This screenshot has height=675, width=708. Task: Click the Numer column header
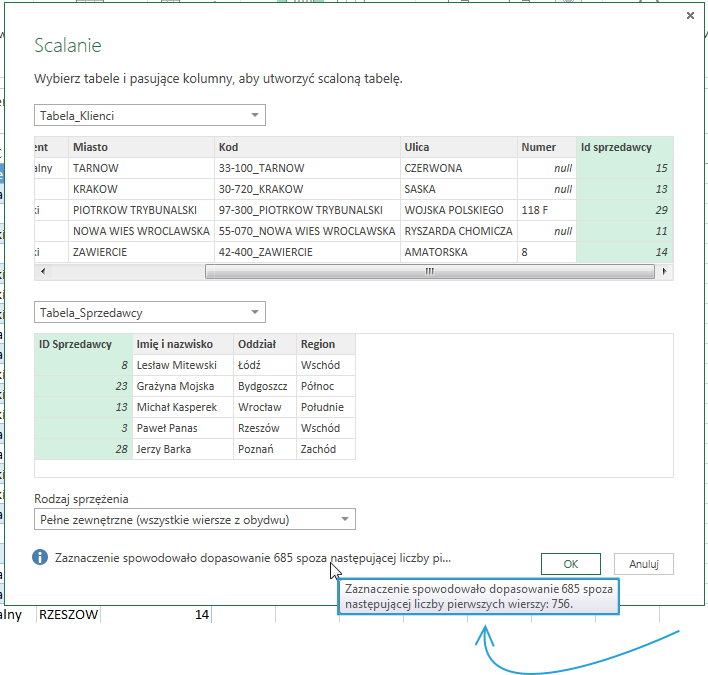coord(547,147)
